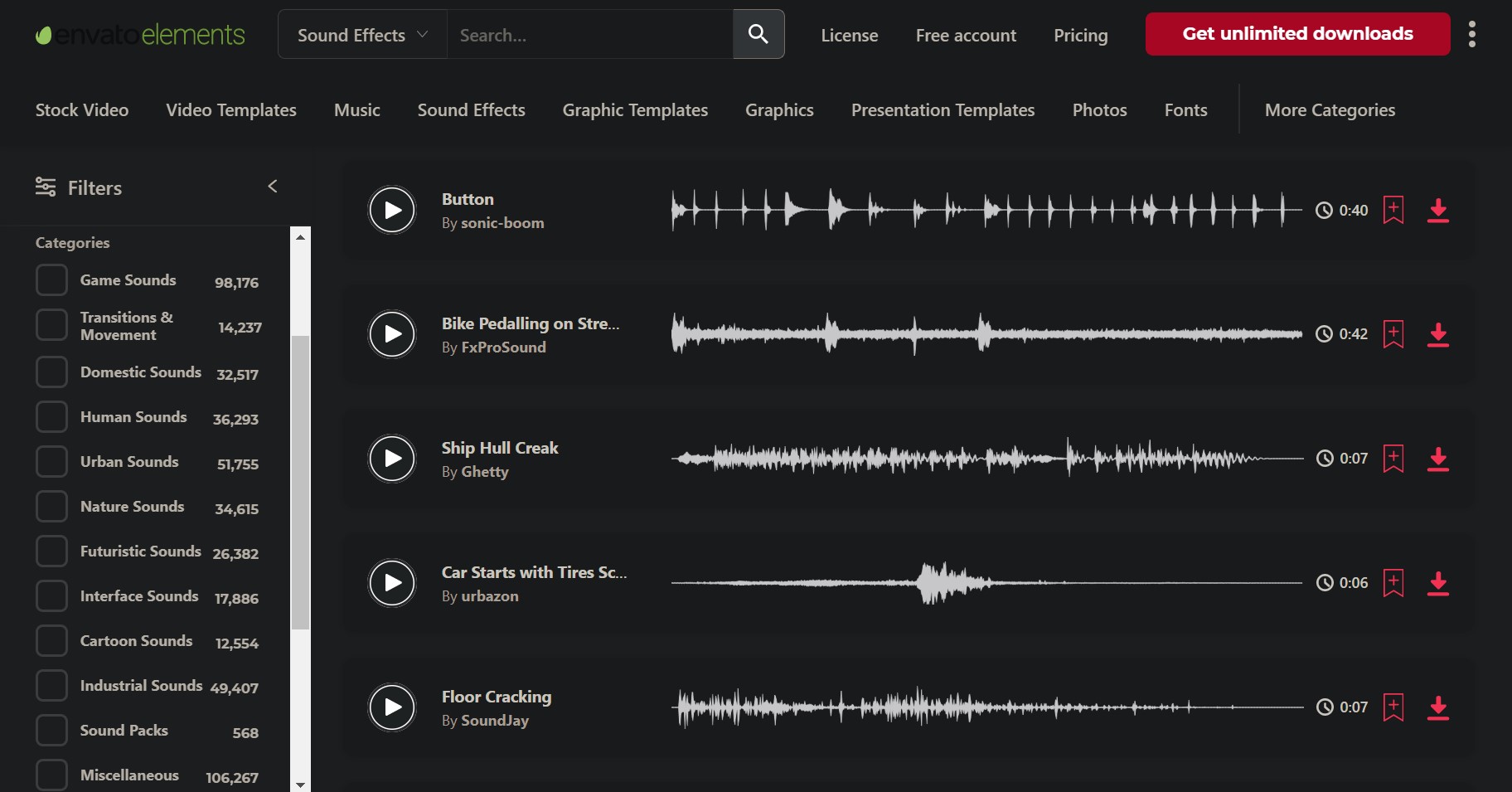The image size is (1512, 792).
Task: Seek within the Button waveform
Action: coord(986,210)
